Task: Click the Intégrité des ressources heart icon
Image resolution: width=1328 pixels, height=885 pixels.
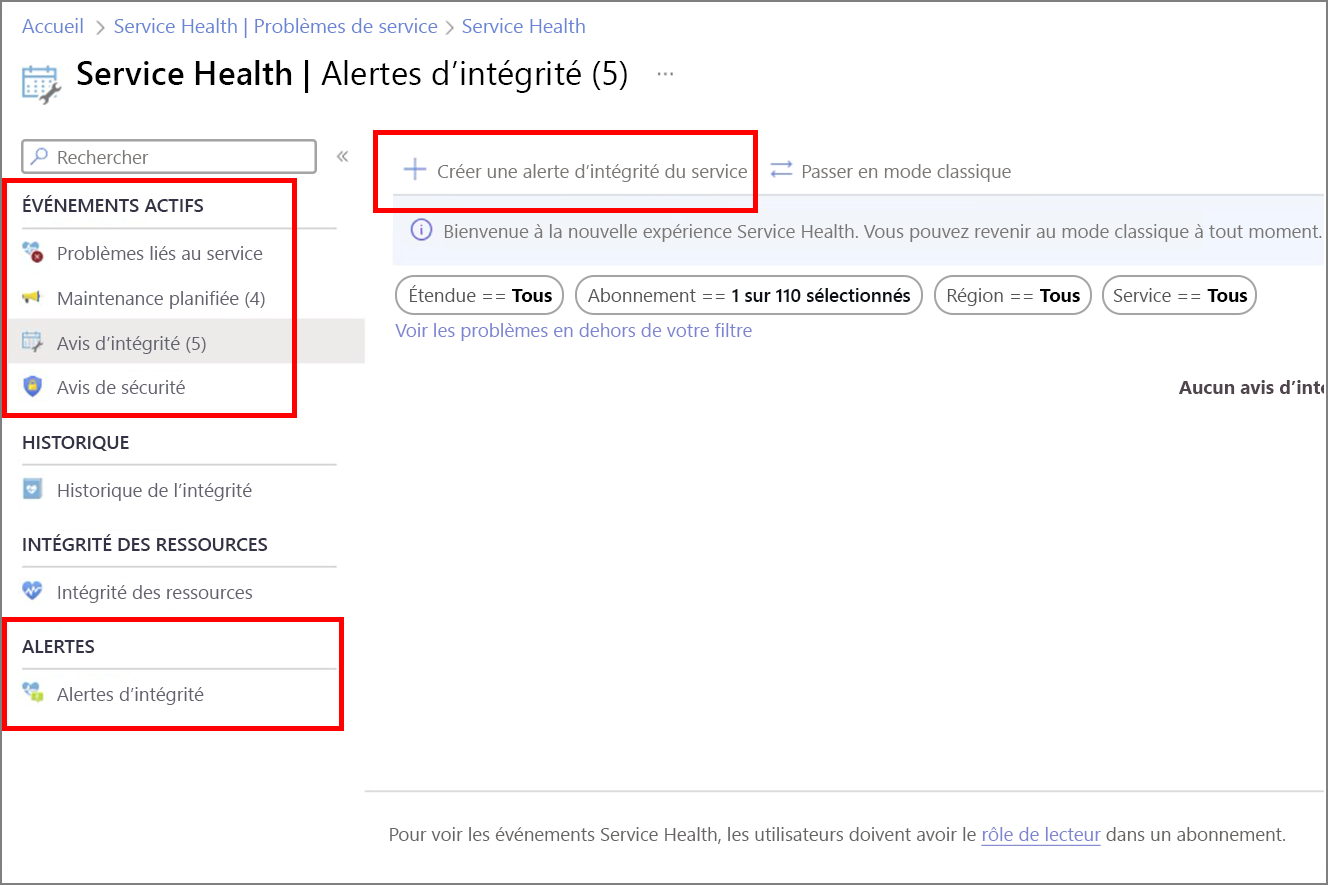Action: coord(33,592)
